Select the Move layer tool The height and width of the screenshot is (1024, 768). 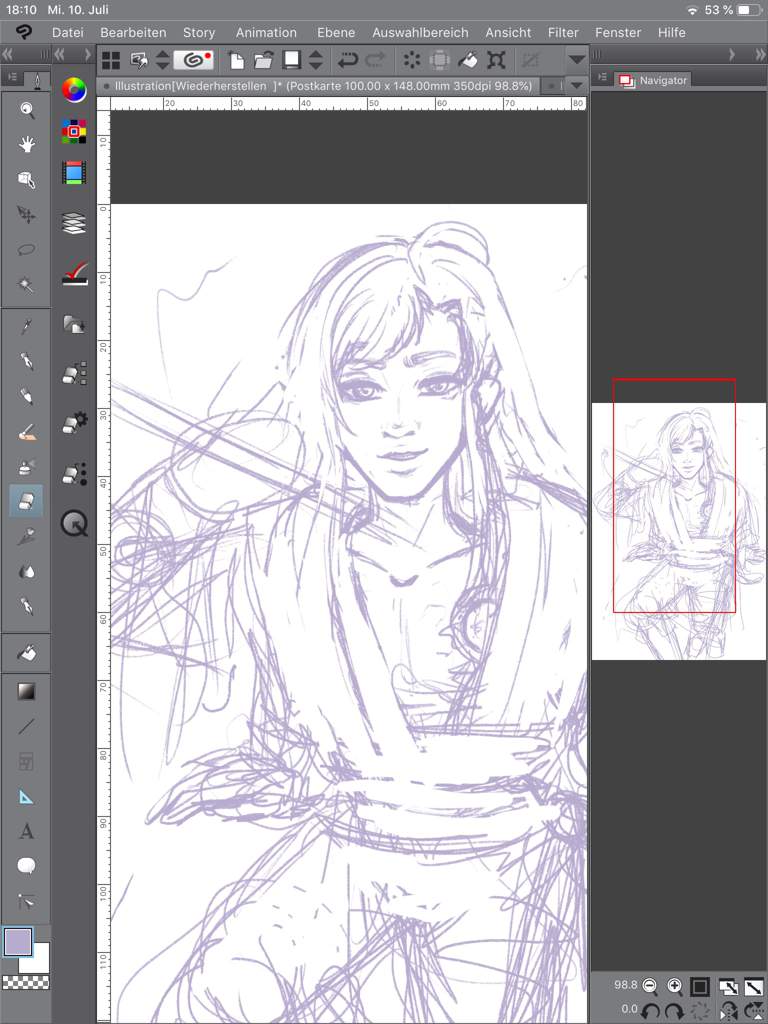coord(26,214)
